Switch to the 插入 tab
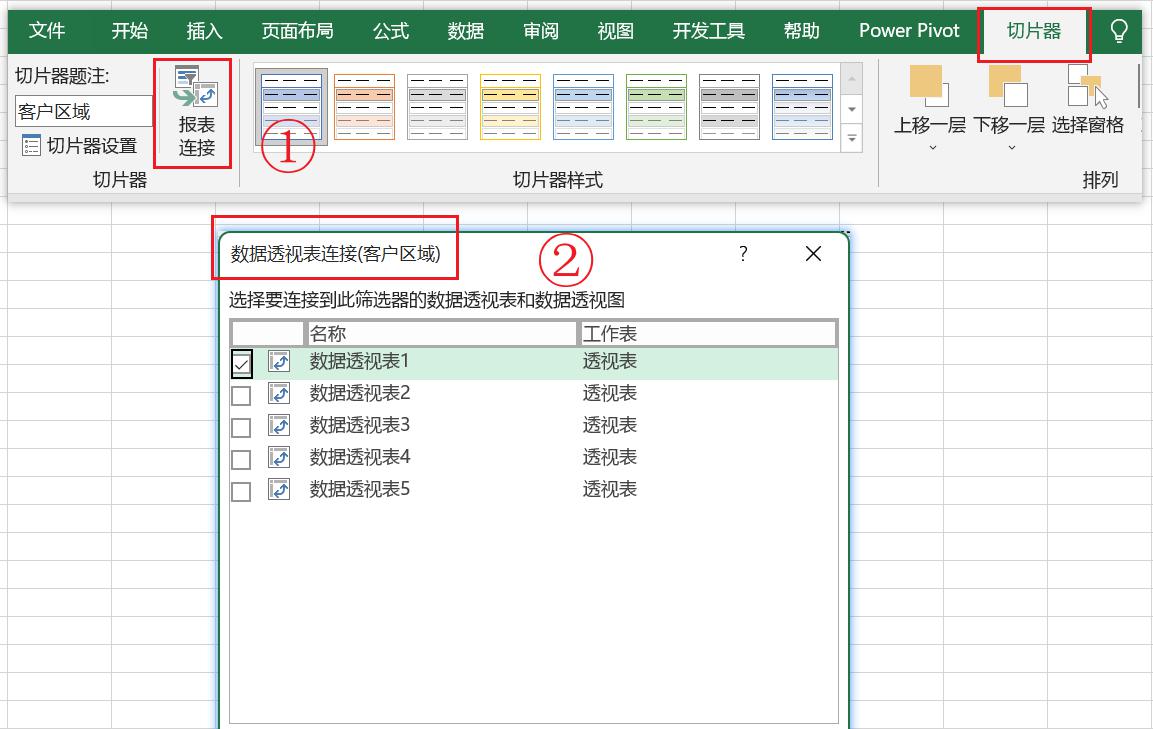 coord(204,31)
